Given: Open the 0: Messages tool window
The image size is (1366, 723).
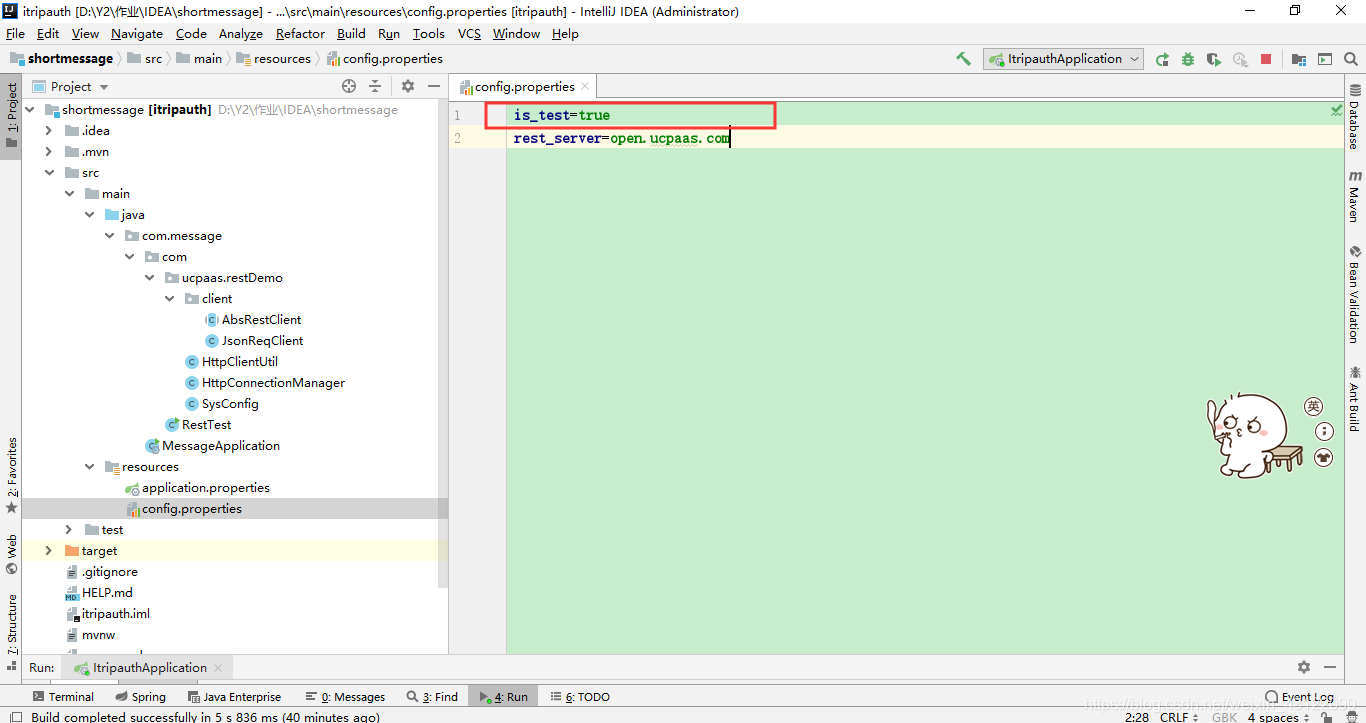Looking at the screenshot, I should pos(344,697).
